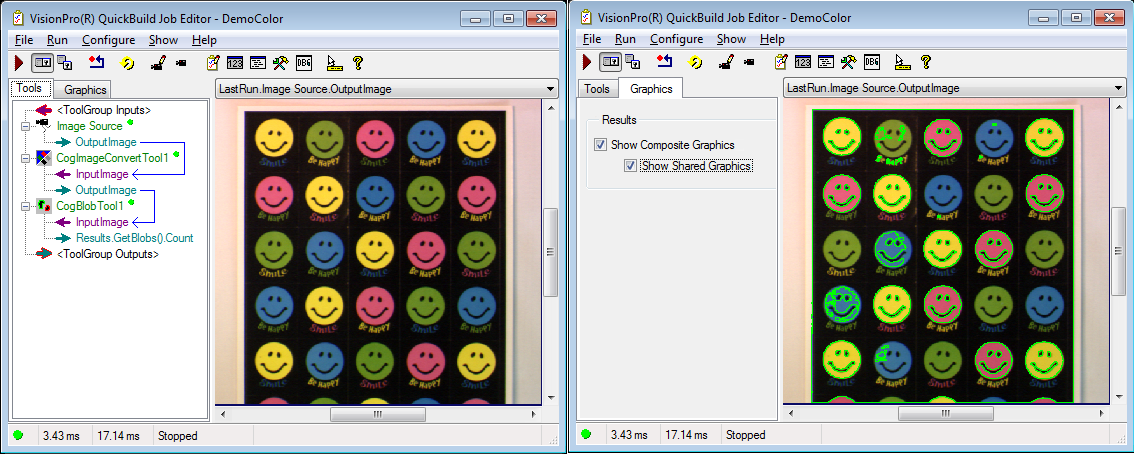Switch to Tools tab in the Graphics-tab window
The width and height of the screenshot is (1134, 454).
[597, 89]
